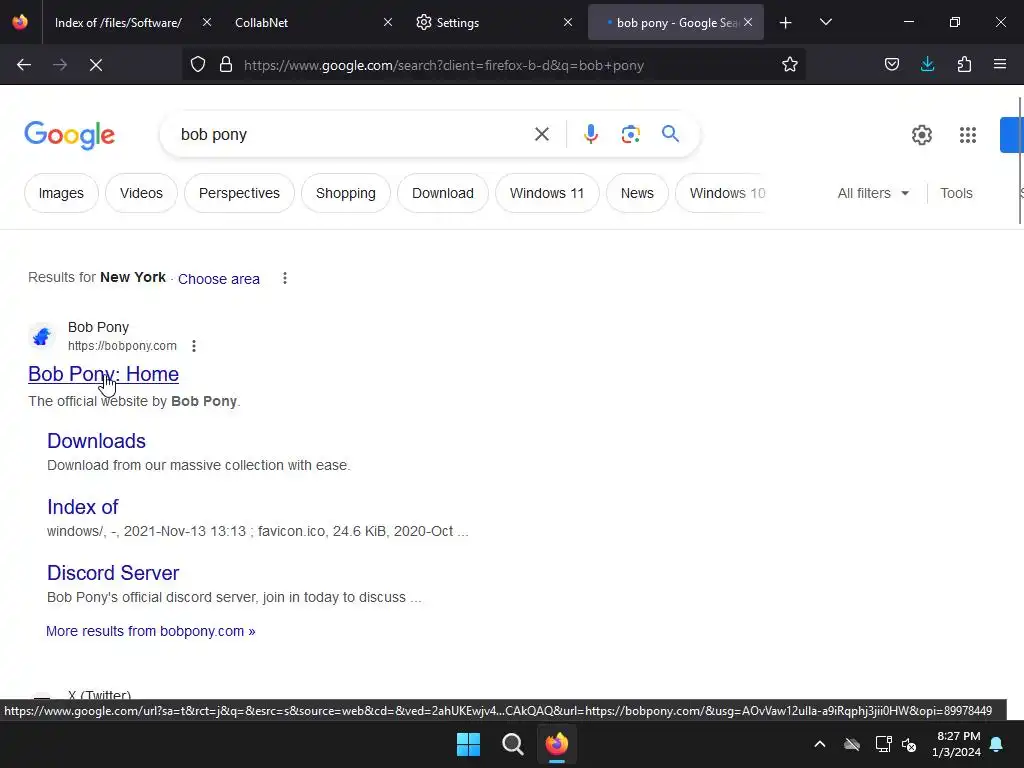The height and width of the screenshot is (768, 1024).
Task: Open the taskbar Search magnifier
Action: [513, 744]
